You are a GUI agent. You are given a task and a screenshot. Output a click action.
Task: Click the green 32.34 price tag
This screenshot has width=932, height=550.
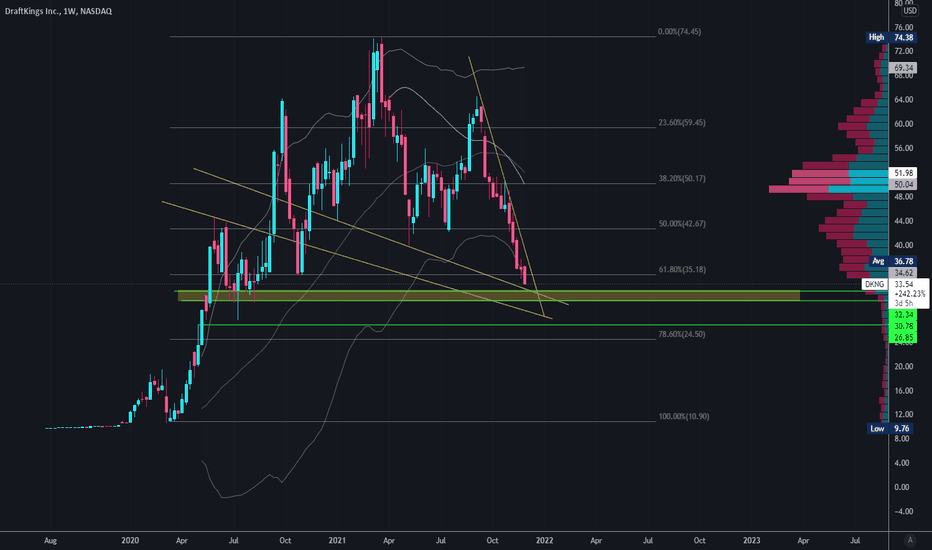[x=903, y=315]
